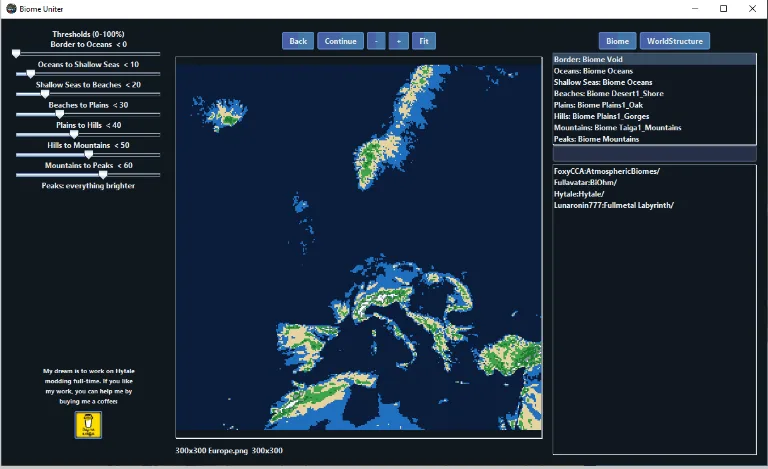This screenshot has height=469, width=768.
Task: Click the Mountains to Peaks slider handle
Action: [103, 175]
